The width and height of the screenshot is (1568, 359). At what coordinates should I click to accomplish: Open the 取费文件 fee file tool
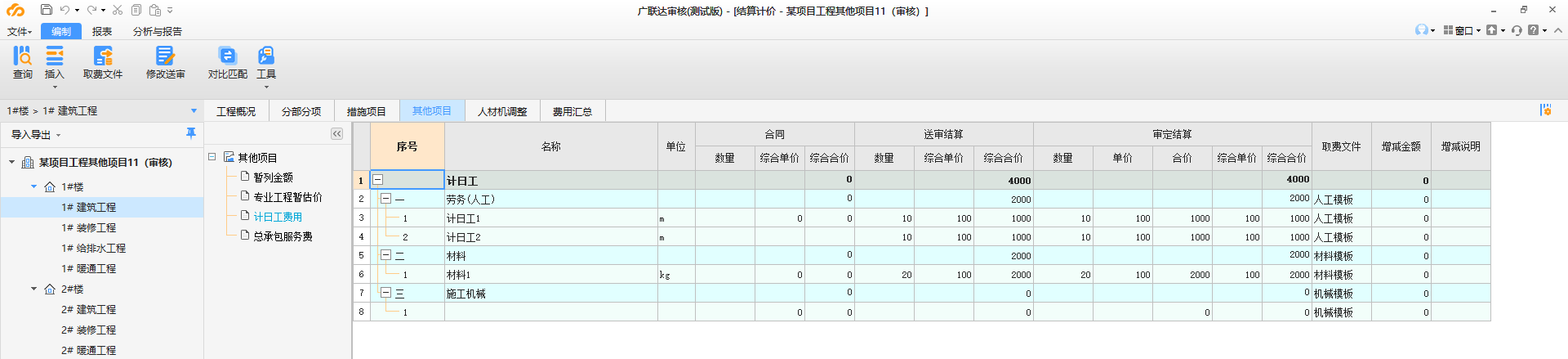(103, 62)
